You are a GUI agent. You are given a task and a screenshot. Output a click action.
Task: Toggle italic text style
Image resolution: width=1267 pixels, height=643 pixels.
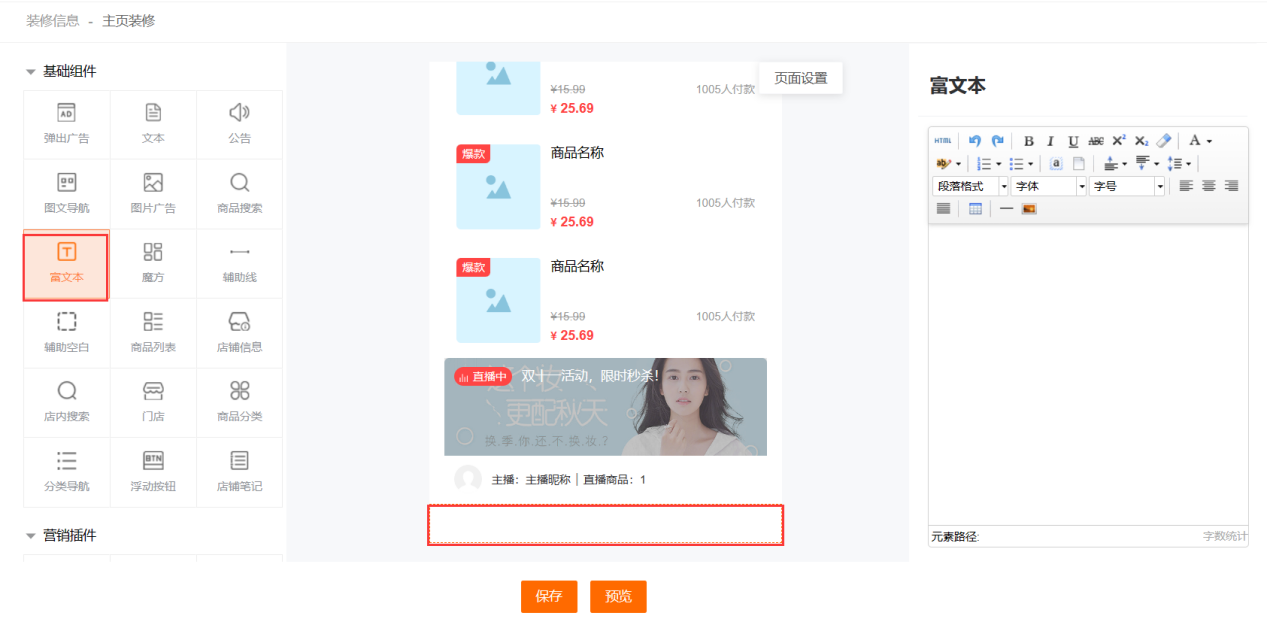[x=1050, y=141]
